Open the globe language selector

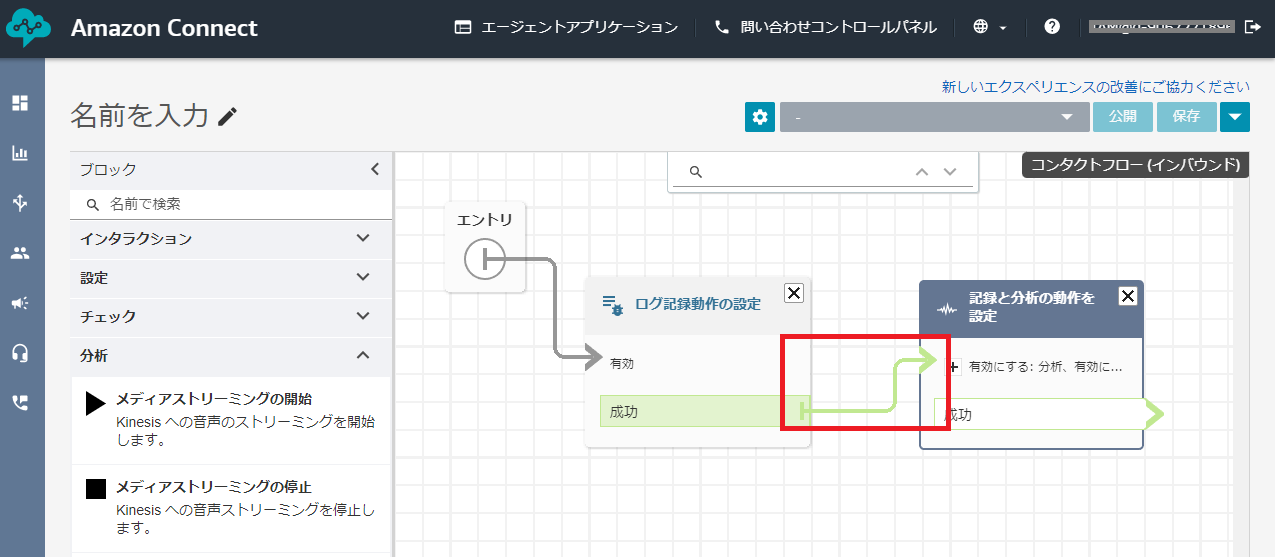click(x=989, y=27)
